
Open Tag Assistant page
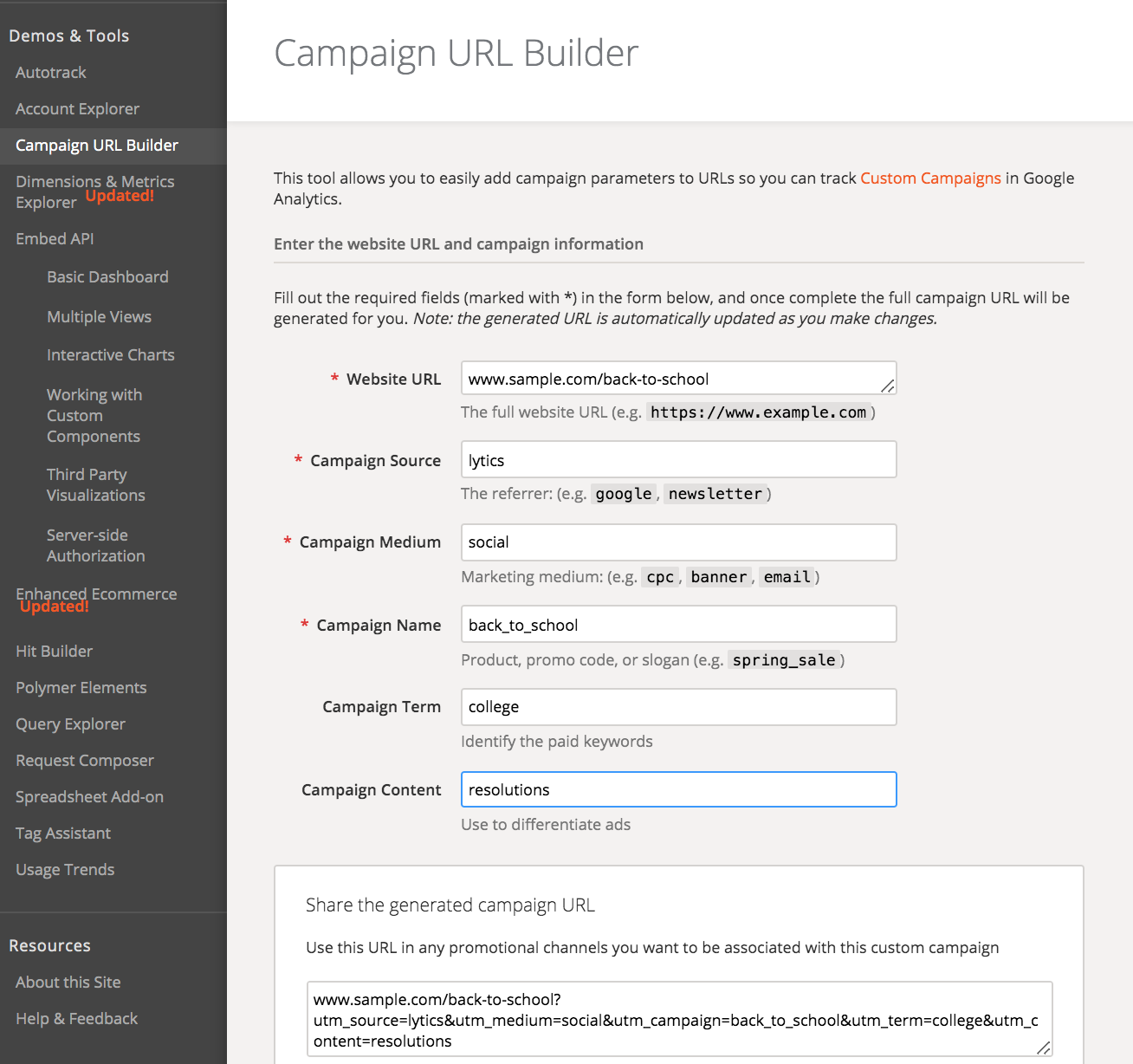(x=63, y=834)
